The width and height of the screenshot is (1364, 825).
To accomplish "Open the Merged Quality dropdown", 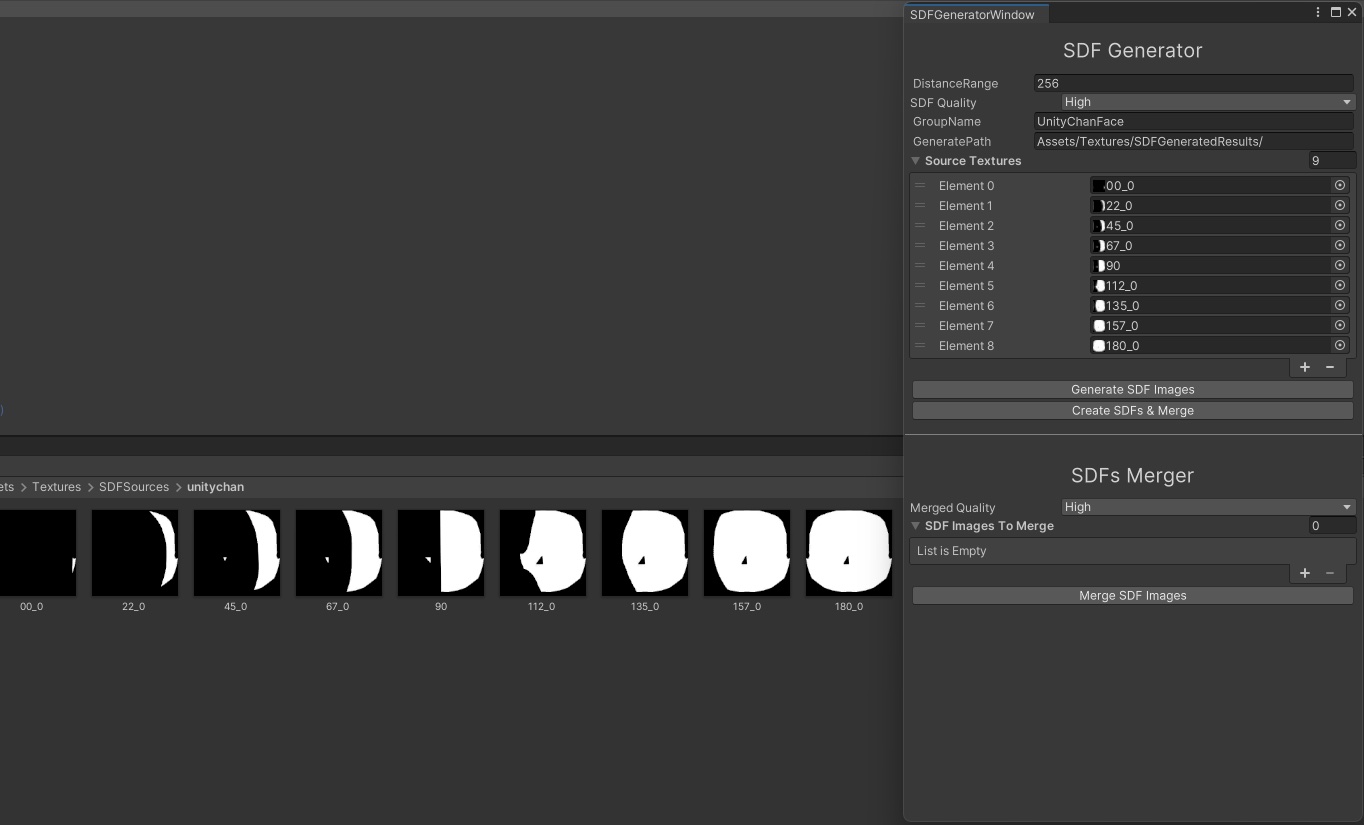I will (x=1207, y=507).
